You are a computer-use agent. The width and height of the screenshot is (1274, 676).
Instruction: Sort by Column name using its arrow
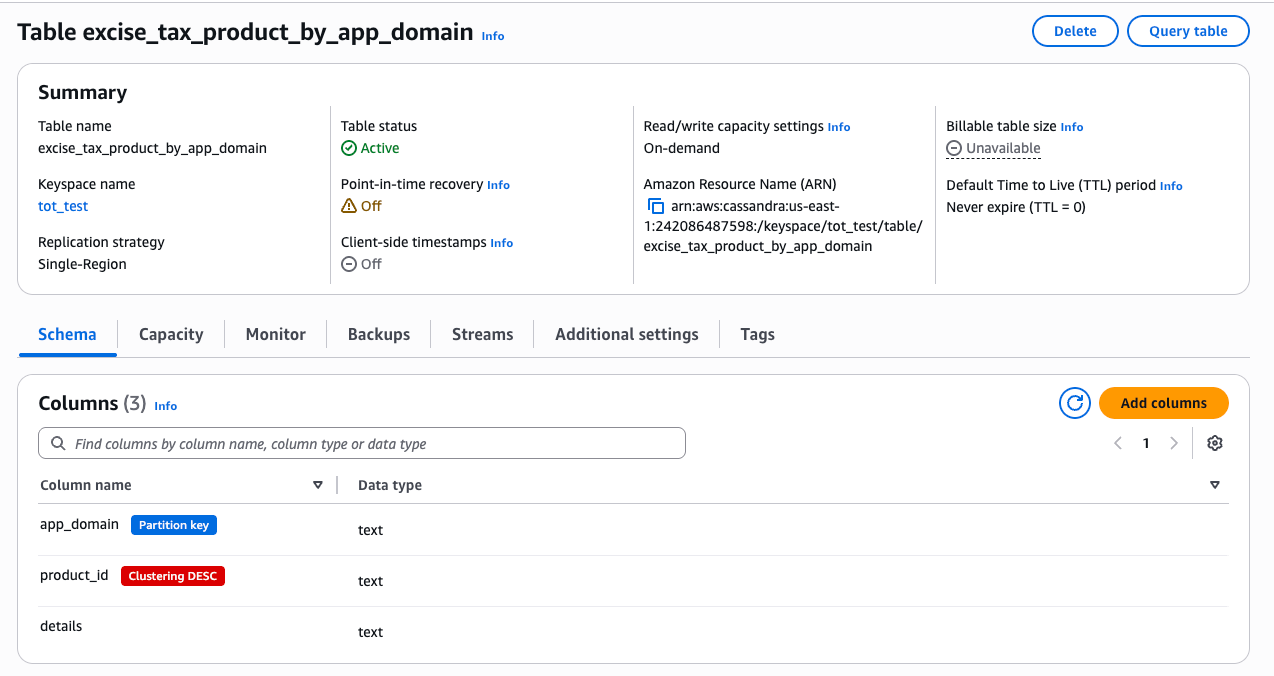pyautogui.click(x=318, y=485)
